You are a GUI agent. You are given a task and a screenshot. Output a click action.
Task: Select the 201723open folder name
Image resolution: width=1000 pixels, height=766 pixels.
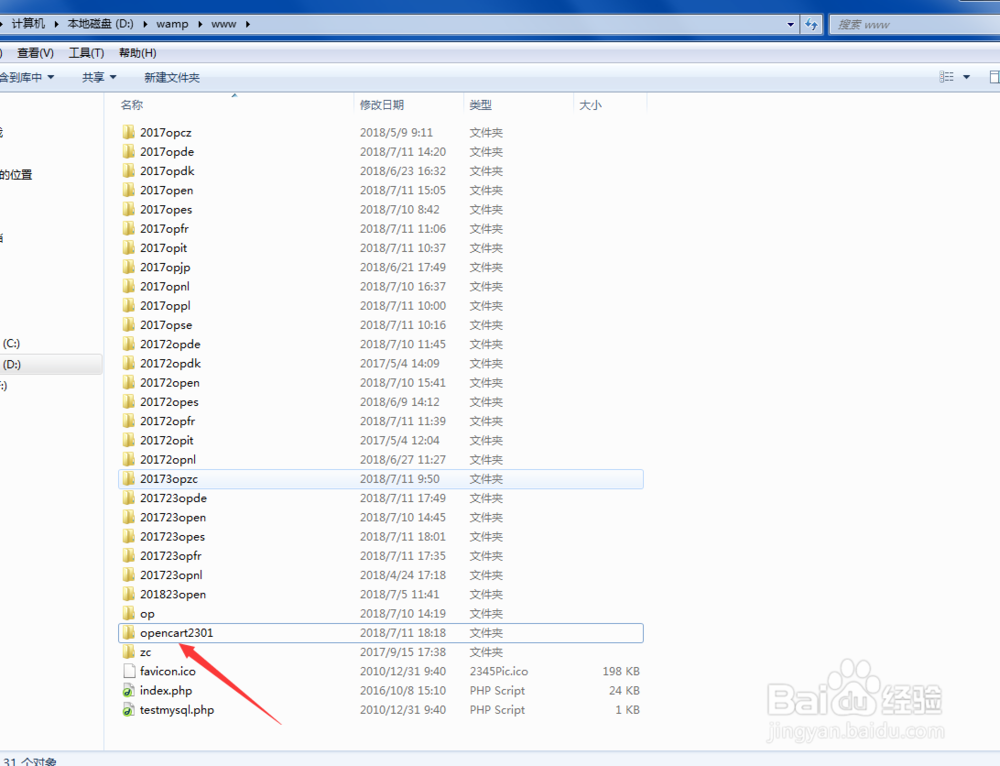pos(173,517)
